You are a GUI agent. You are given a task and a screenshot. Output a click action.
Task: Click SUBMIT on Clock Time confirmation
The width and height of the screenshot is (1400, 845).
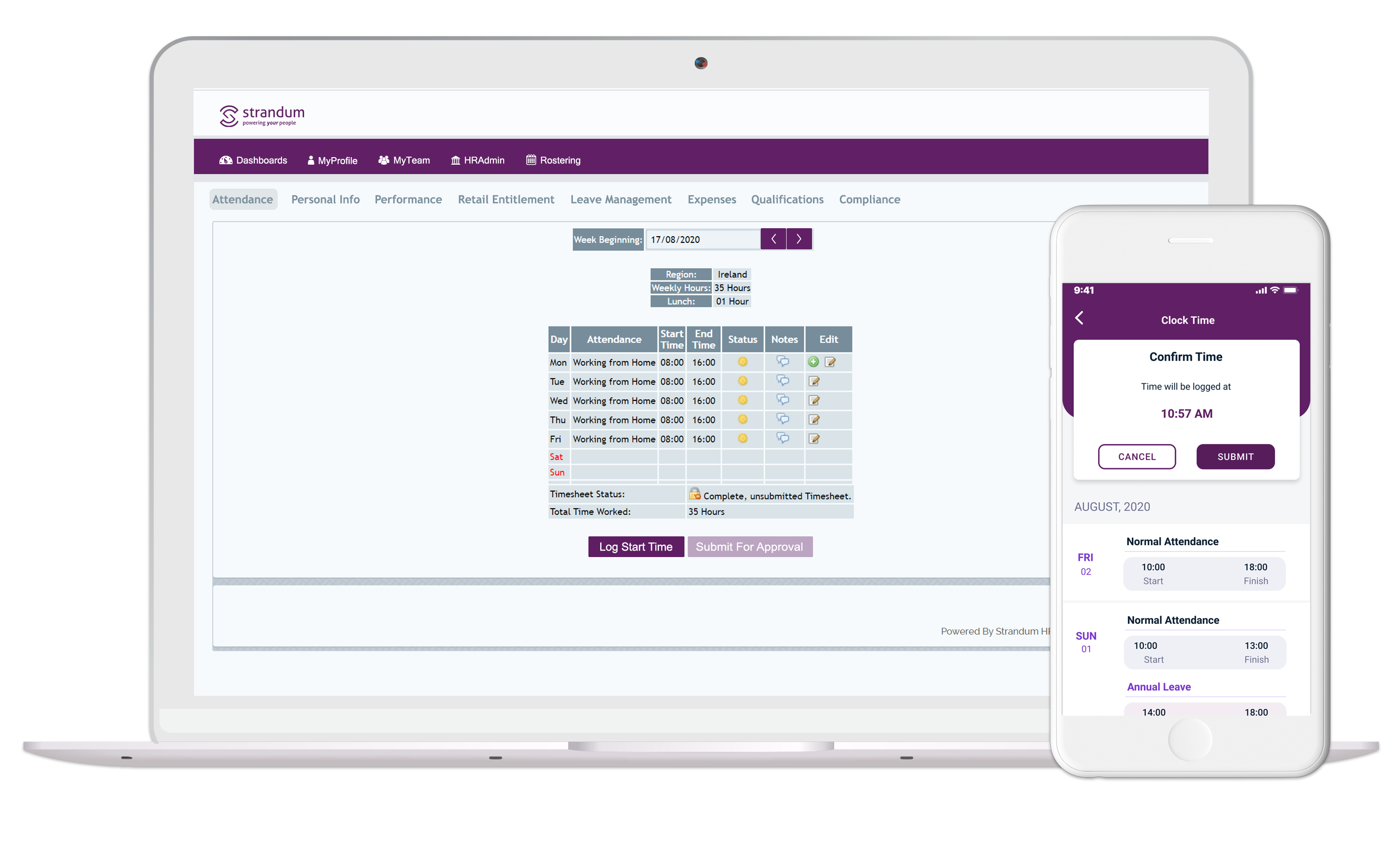pos(1232,456)
